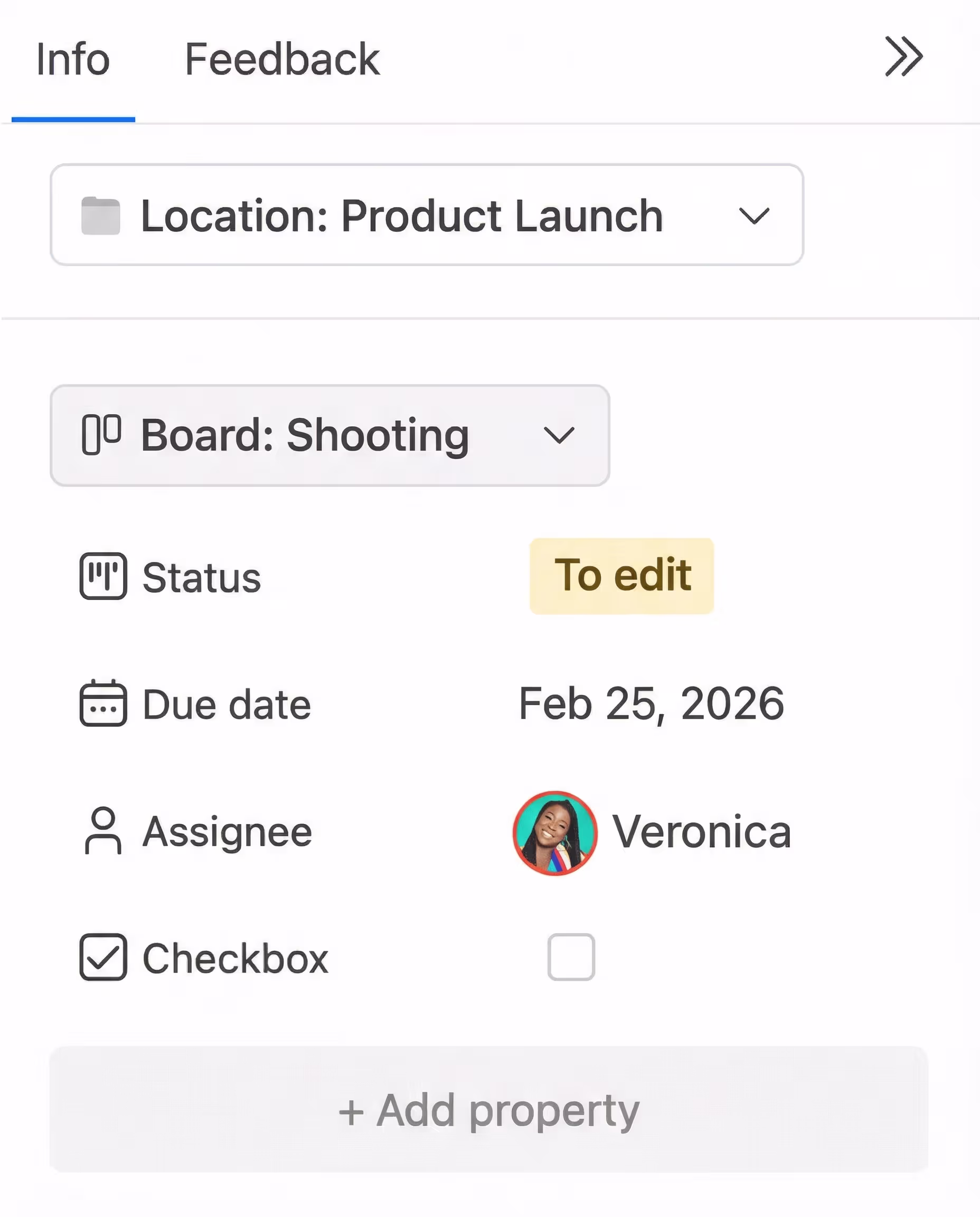
Task: Tick the empty Checkbox property box
Action: click(x=571, y=957)
